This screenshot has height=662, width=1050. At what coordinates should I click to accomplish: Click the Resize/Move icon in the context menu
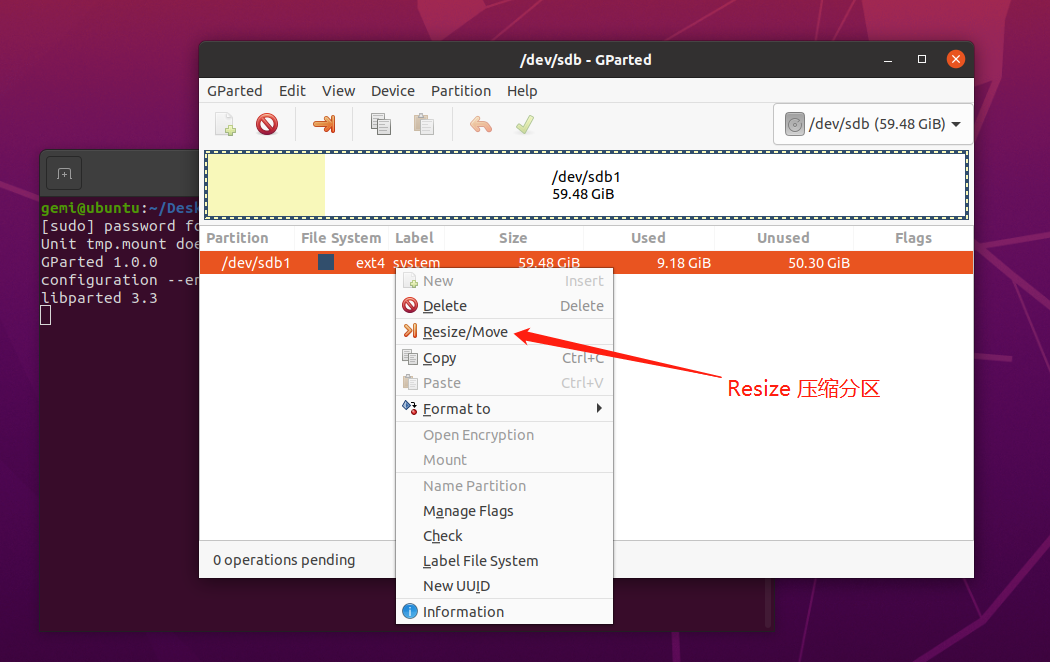(410, 330)
